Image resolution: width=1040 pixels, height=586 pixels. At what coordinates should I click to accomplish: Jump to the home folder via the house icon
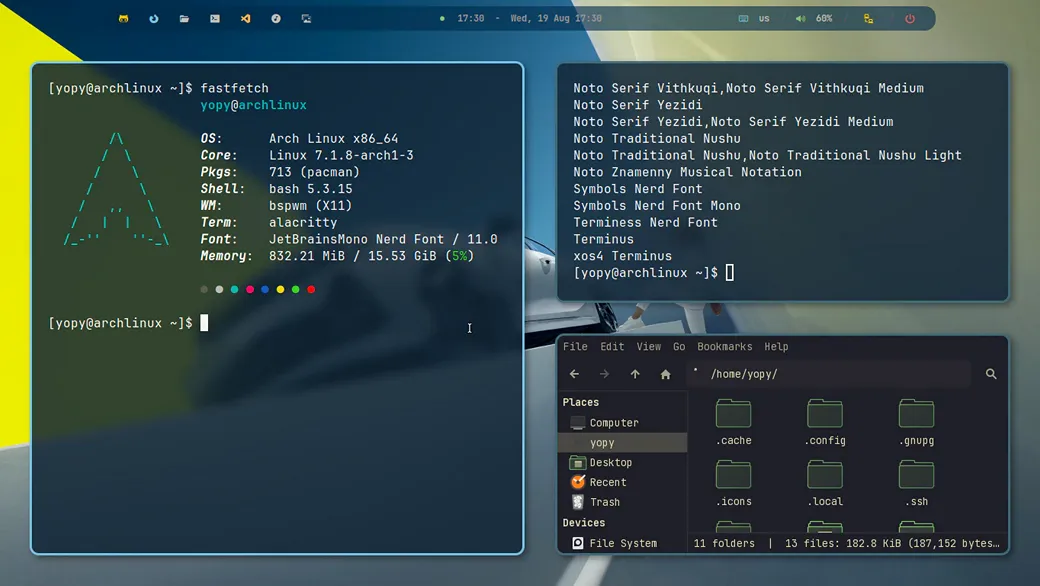tap(665, 374)
